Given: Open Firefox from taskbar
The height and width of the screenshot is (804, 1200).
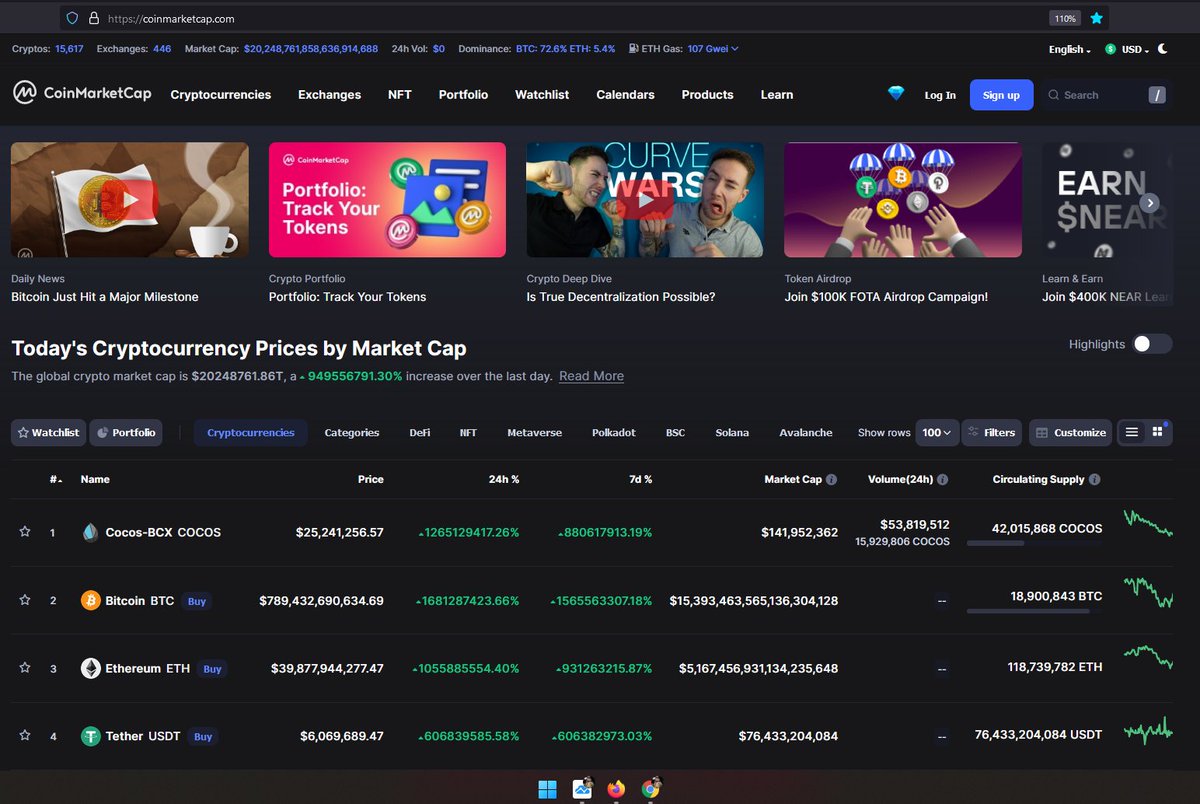Looking at the screenshot, I should (x=616, y=789).
